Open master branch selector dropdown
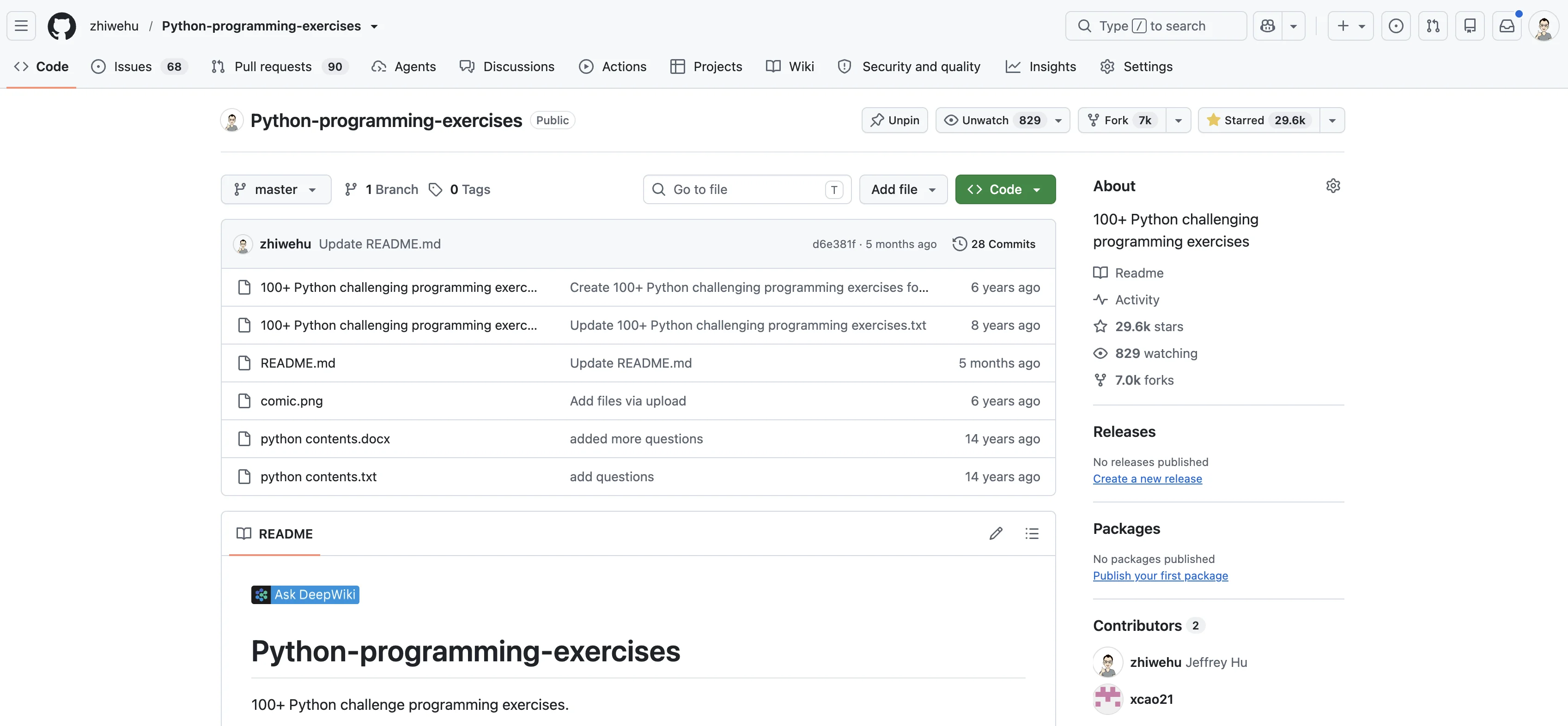The image size is (1568, 726). [276, 189]
